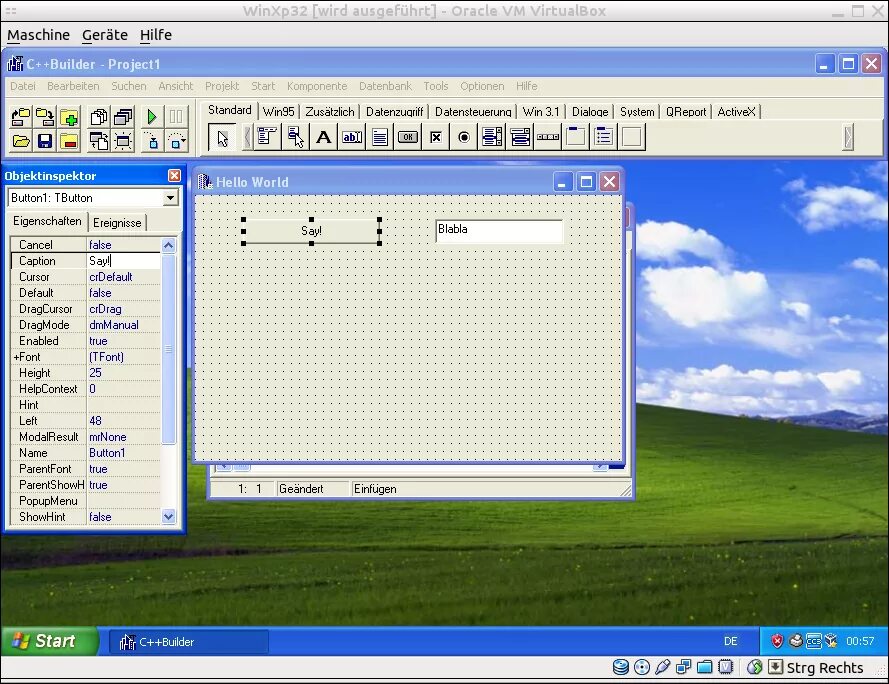Click the Caption property value field
This screenshot has height=684, width=889.
pyautogui.click(x=124, y=261)
